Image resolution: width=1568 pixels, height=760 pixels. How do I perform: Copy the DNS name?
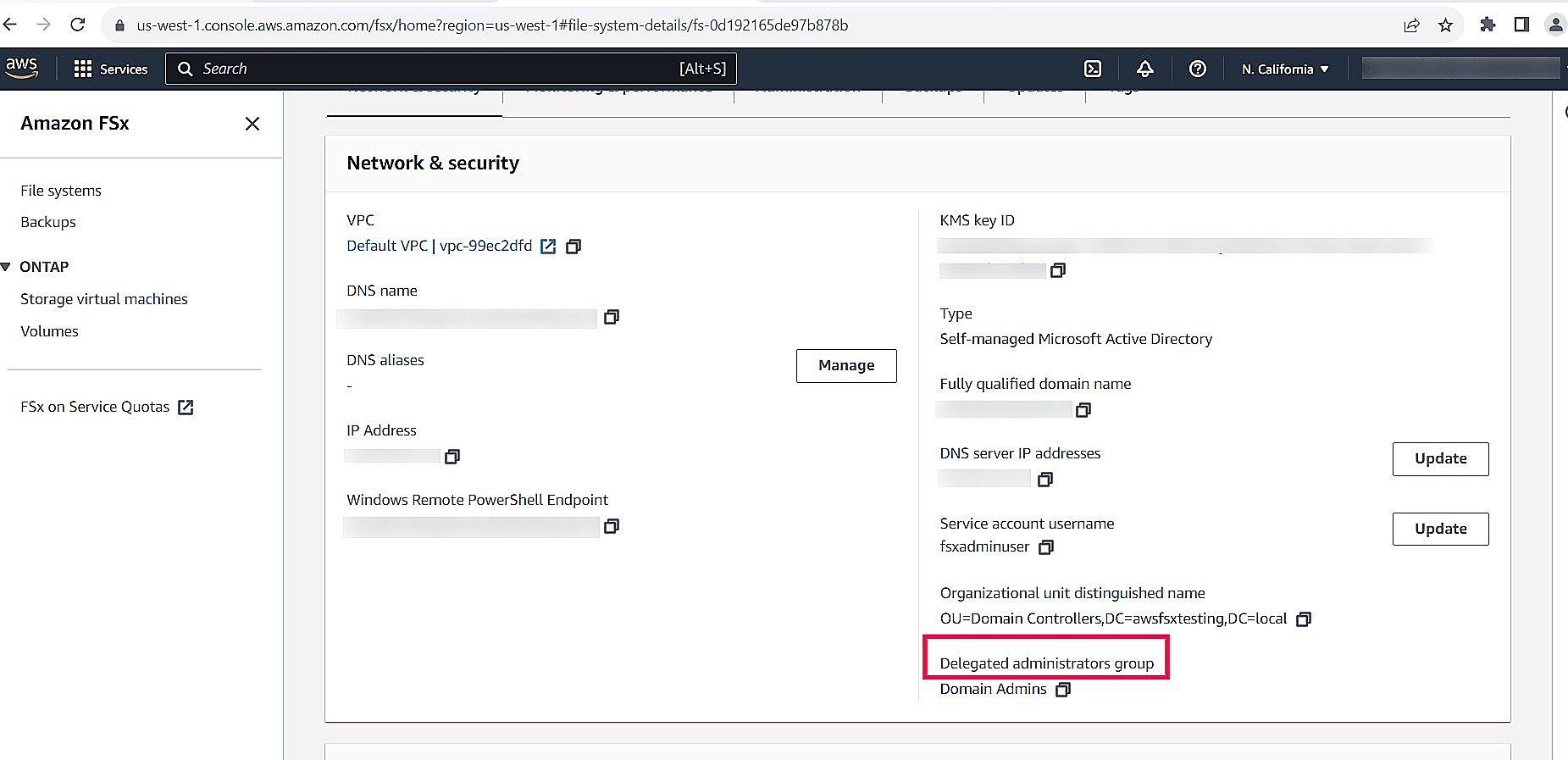coord(612,317)
